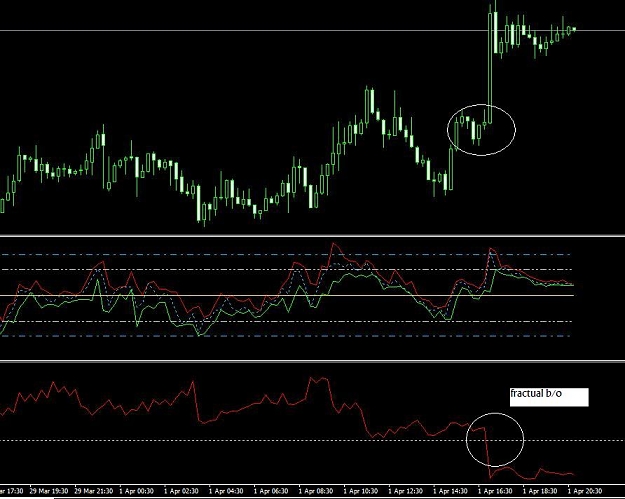This screenshot has height=499, width=625.
Task: Click the "1 Apr 02:30" time axis label
Action: click(181, 491)
